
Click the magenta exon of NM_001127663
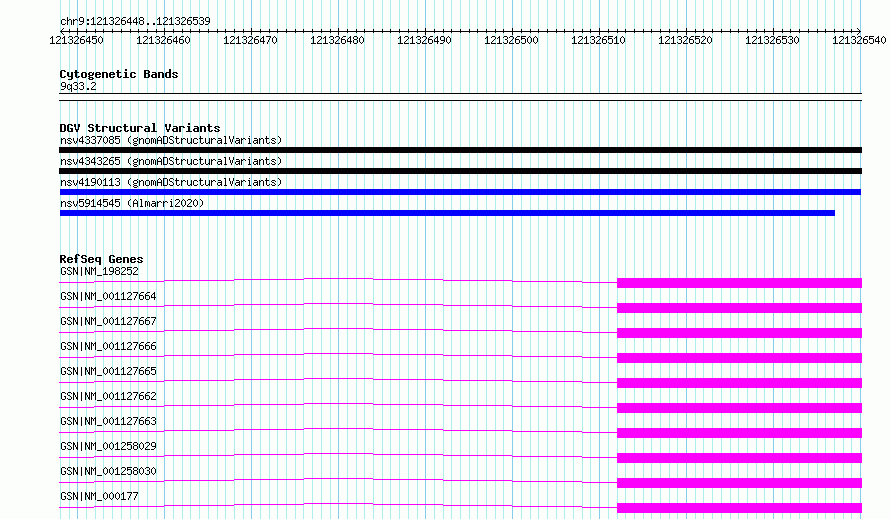click(740, 433)
